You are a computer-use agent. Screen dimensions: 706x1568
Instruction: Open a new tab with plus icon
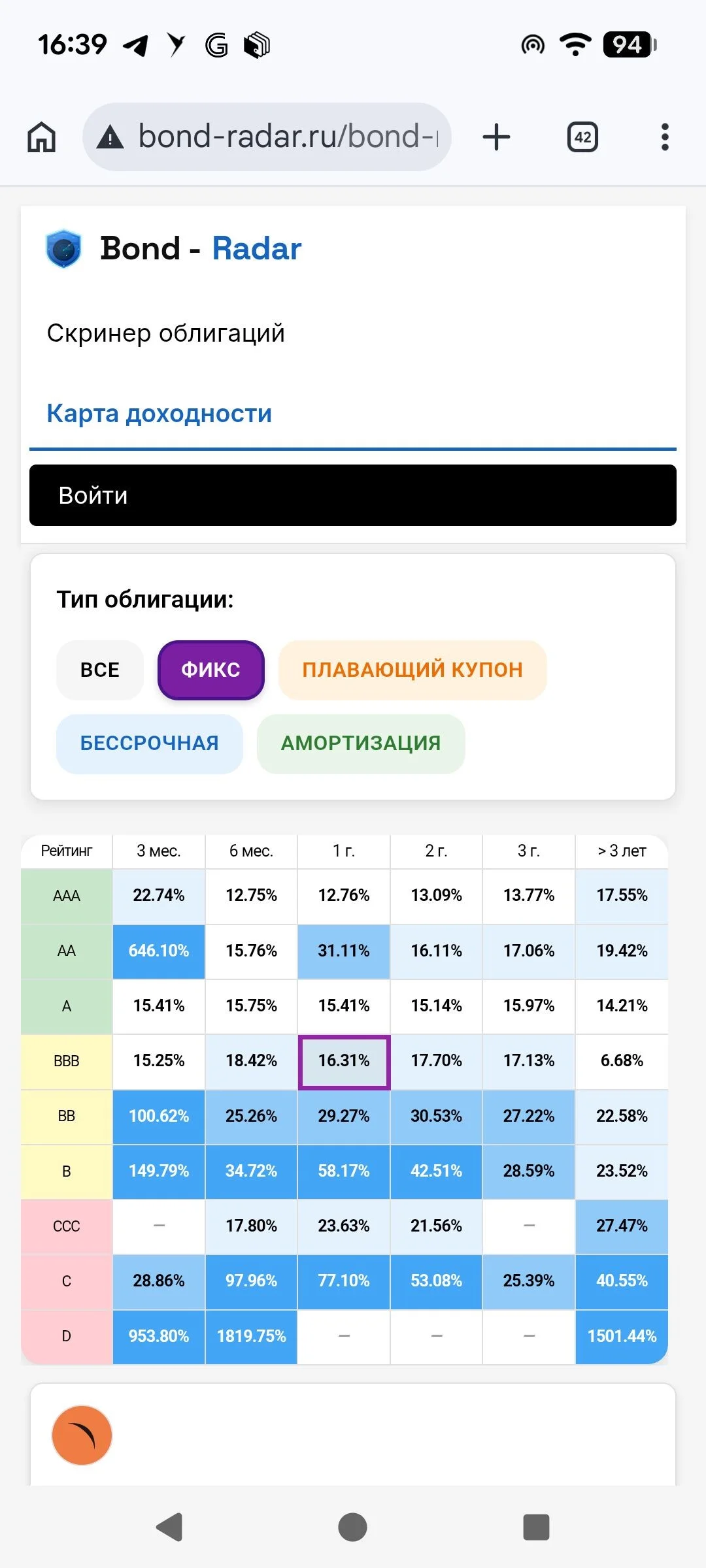(496, 137)
